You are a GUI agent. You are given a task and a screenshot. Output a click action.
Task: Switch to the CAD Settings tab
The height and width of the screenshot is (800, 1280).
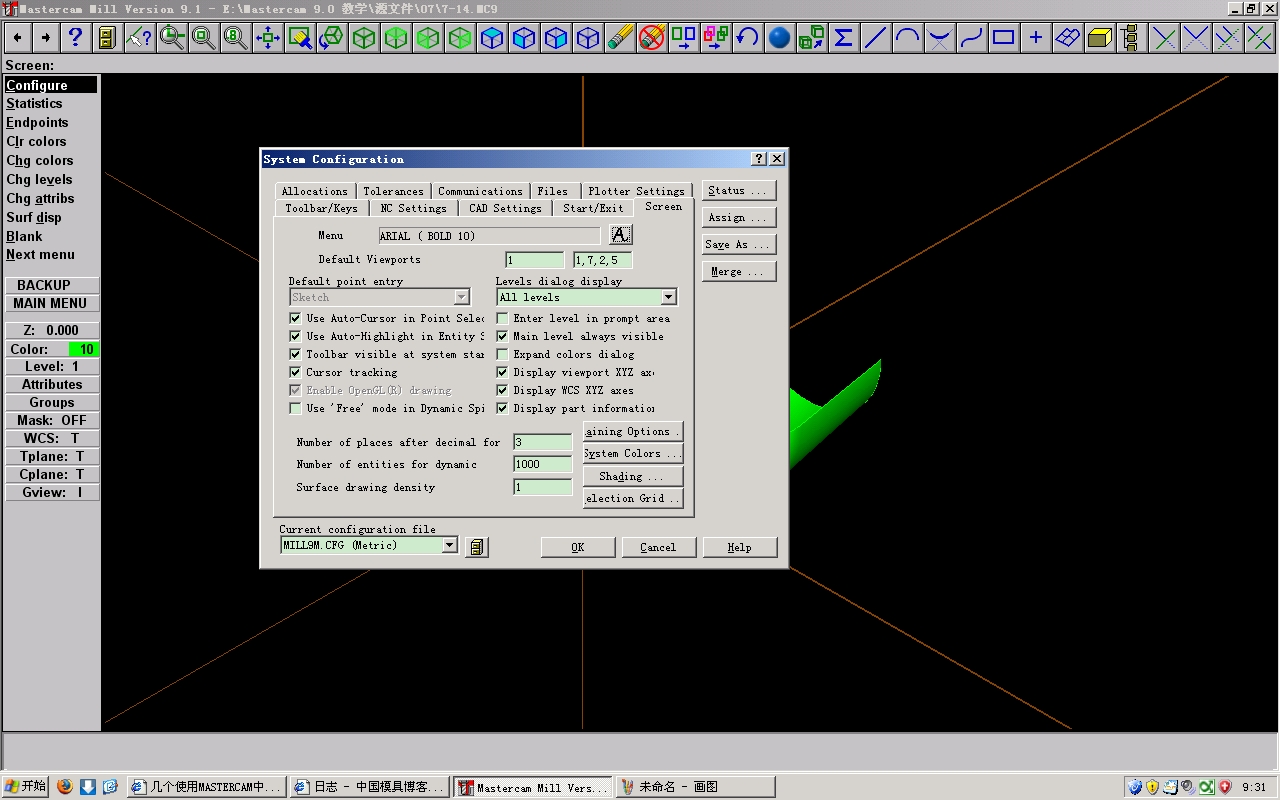[x=505, y=208]
